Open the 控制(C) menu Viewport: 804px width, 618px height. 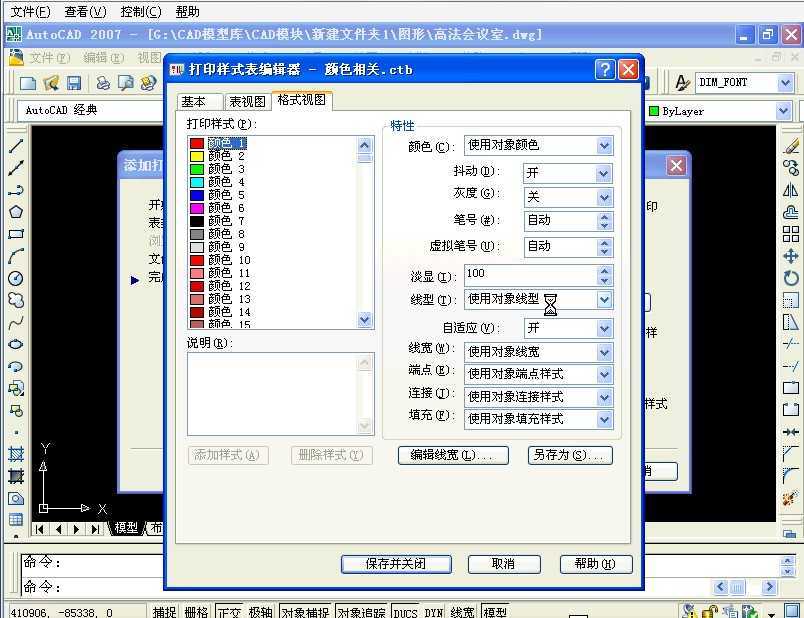click(x=140, y=11)
